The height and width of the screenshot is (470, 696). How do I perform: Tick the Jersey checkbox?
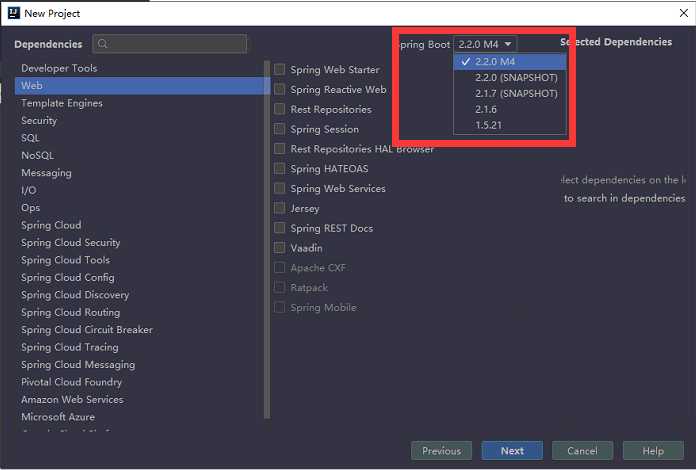280,208
